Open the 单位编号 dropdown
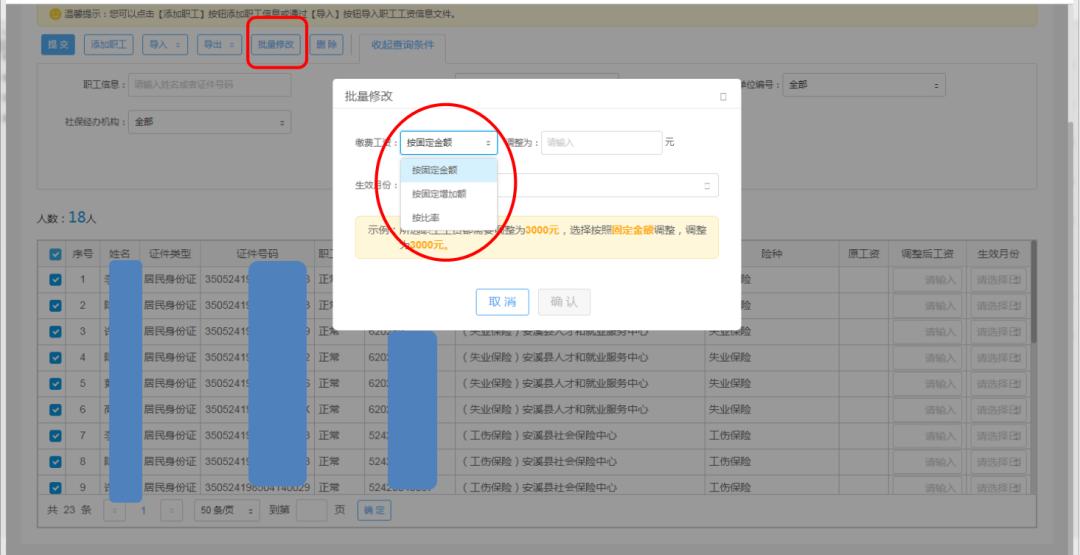 [x=864, y=85]
